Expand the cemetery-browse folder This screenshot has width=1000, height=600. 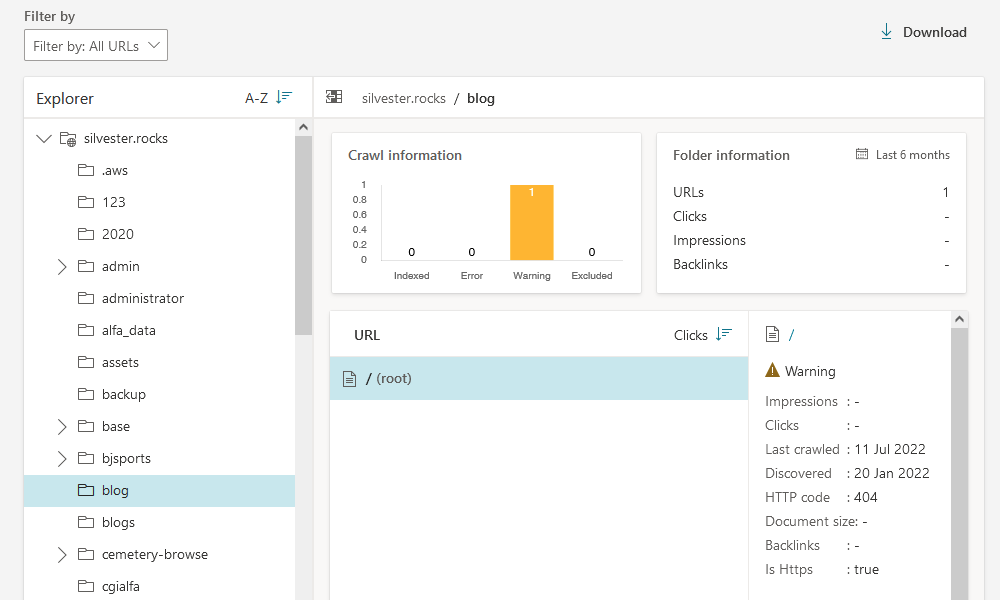tap(62, 555)
